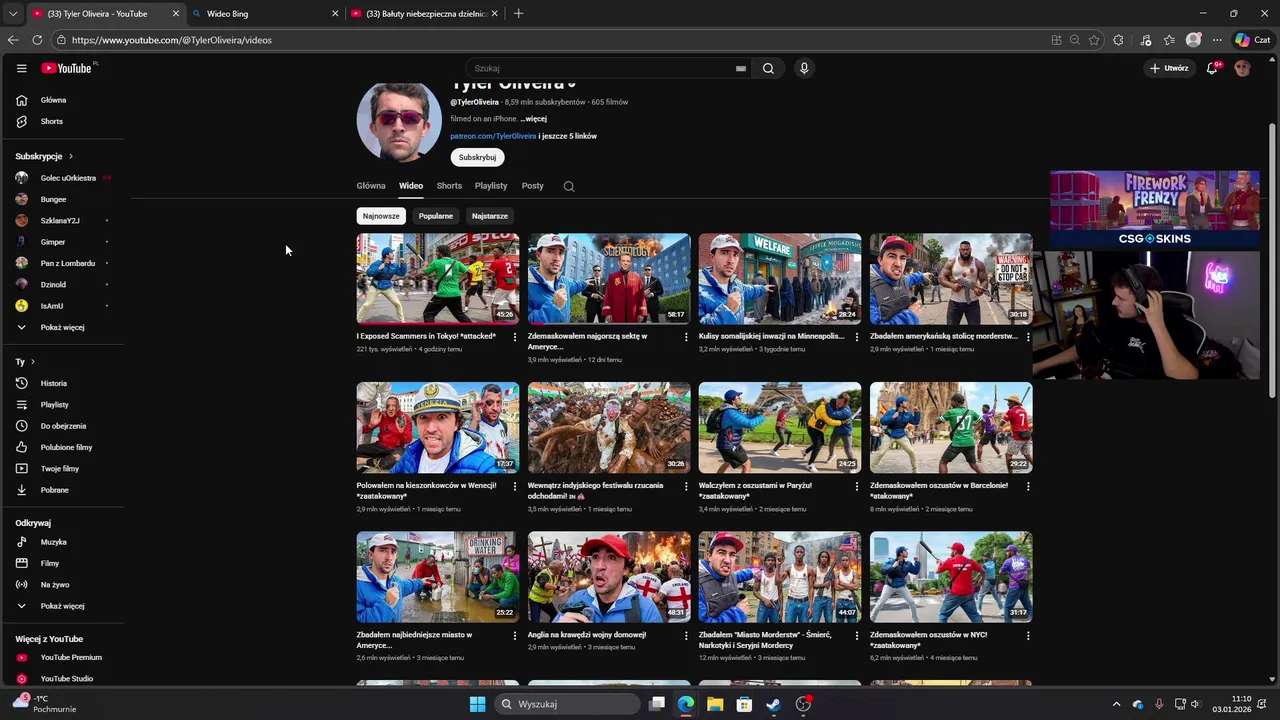Open options menu for Anglia na krawędzi video
The image size is (1280, 720).
(686, 635)
